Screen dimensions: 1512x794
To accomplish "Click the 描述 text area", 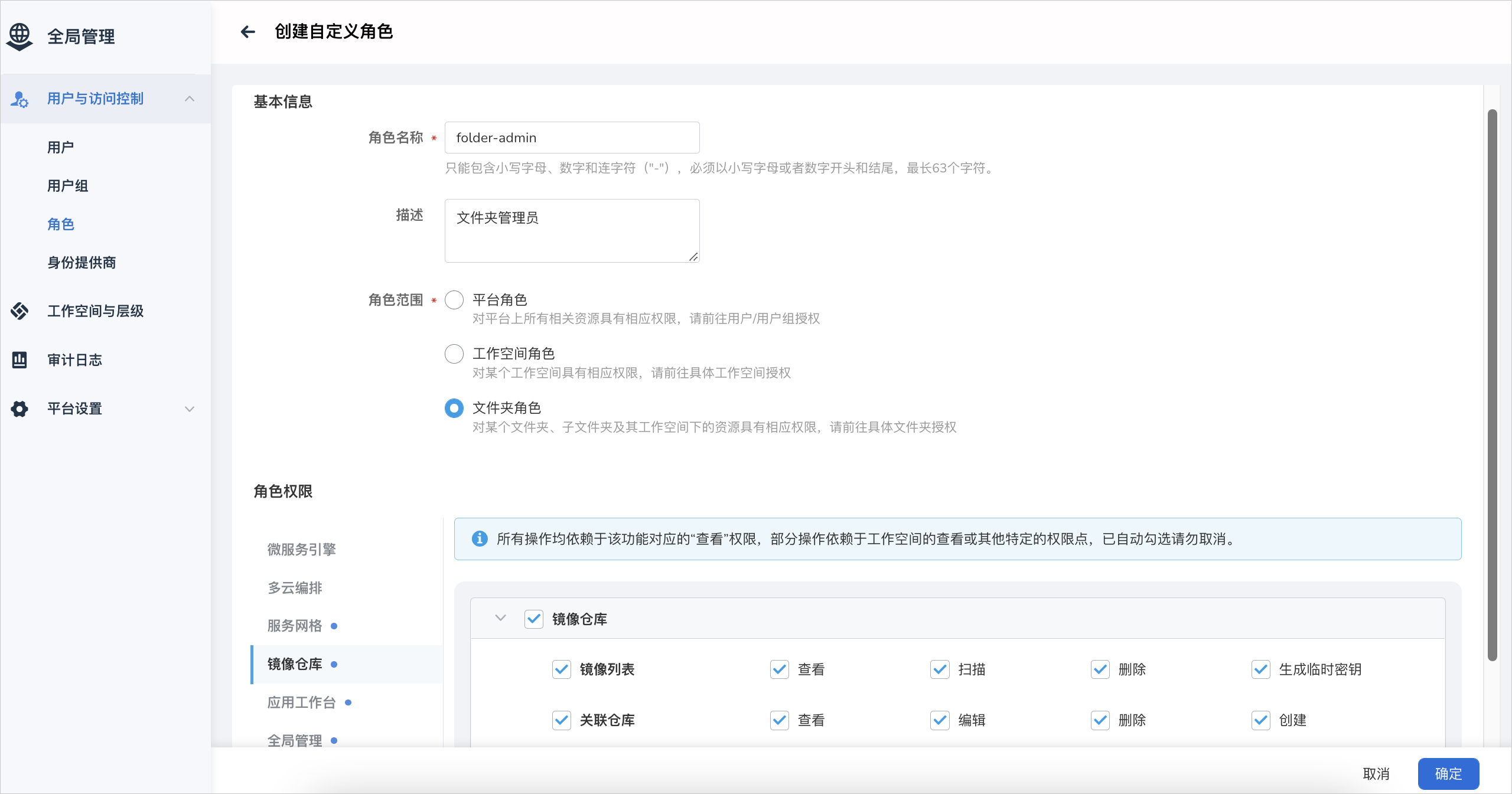I will tap(572, 231).
